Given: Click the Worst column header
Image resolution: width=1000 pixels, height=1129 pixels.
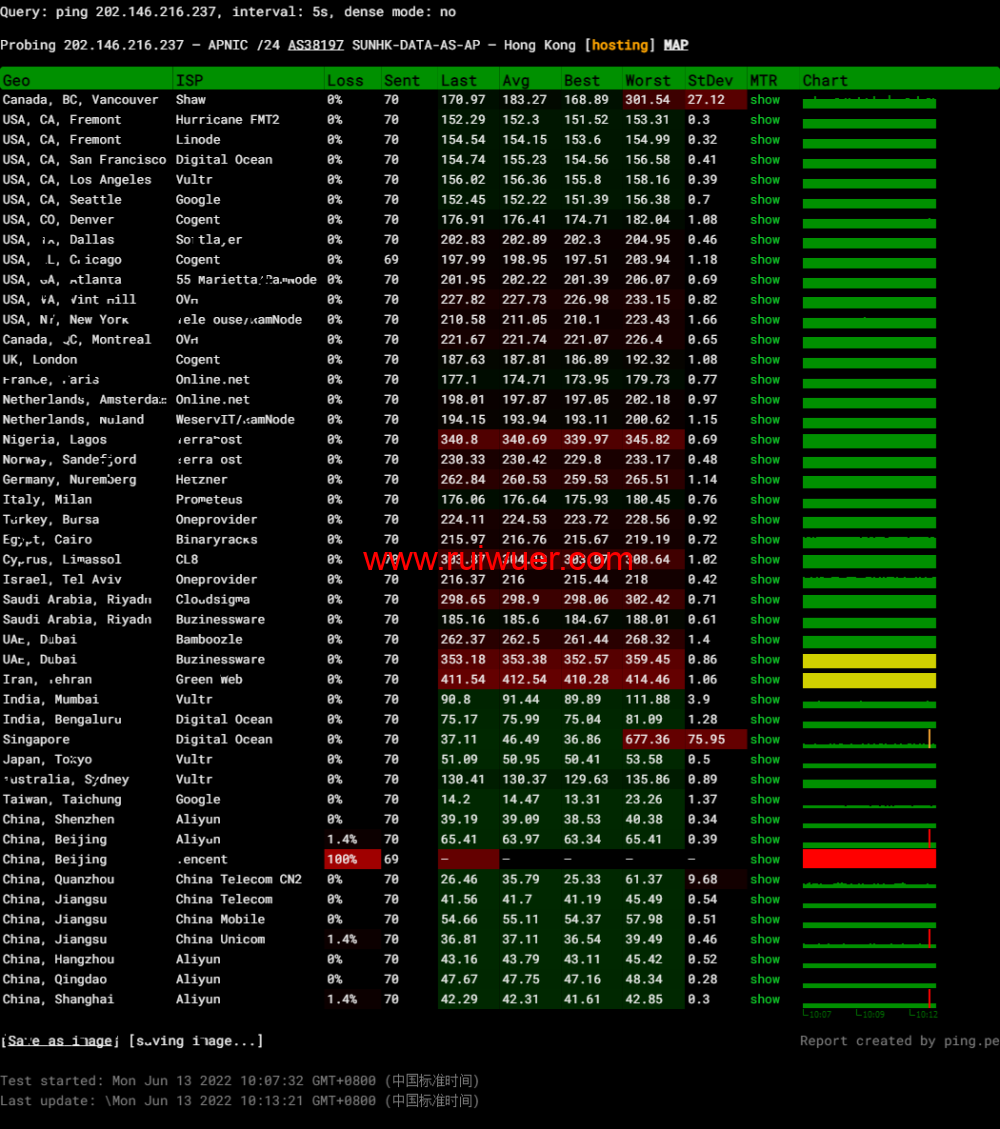Looking at the screenshot, I should (647, 80).
